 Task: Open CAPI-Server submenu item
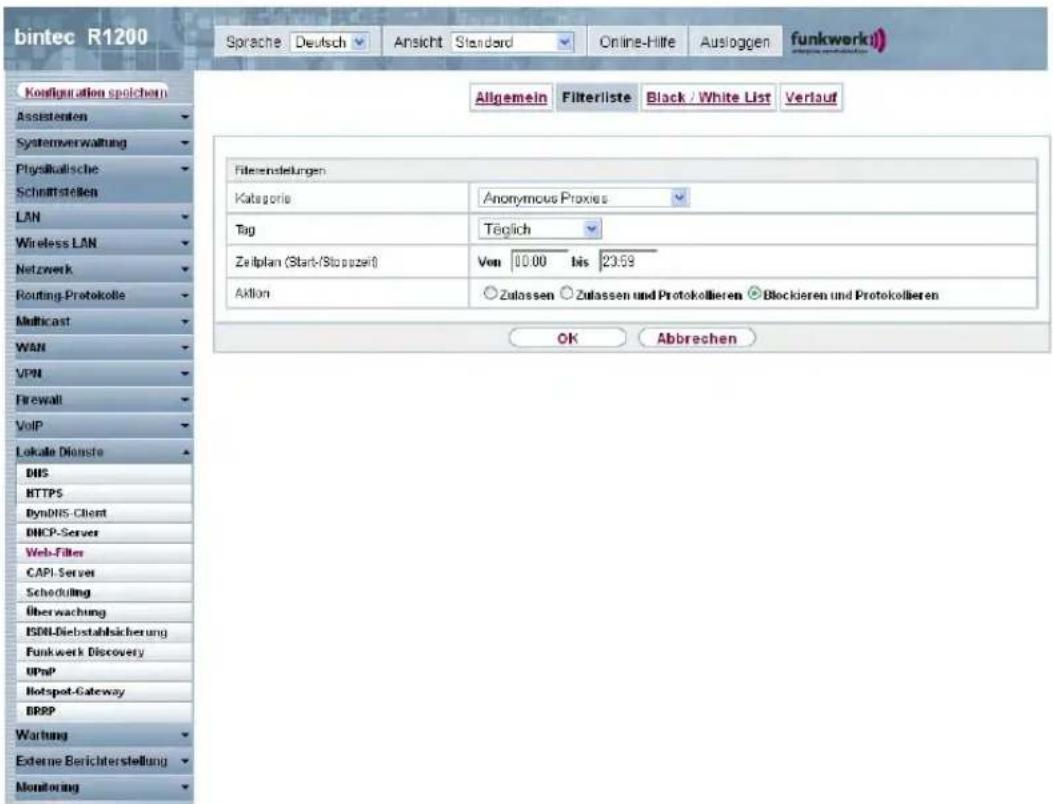(x=103, y=573)
